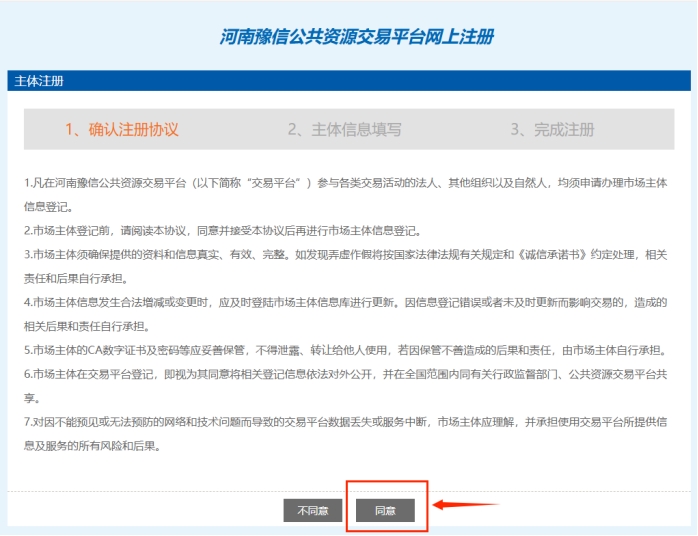Screen dimensions: 698x536
Task: Click the 同意 (Agree) button
Action: tap(385, 510)
